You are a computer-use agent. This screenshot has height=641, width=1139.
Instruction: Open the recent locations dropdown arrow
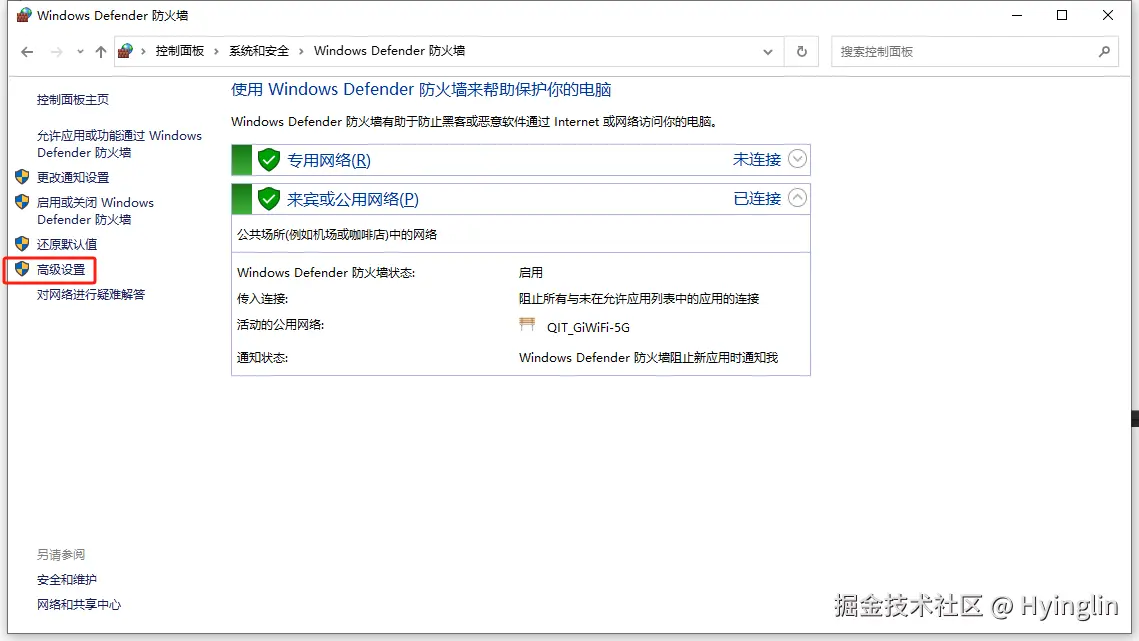pyautogui.click(x=80, y=52)
